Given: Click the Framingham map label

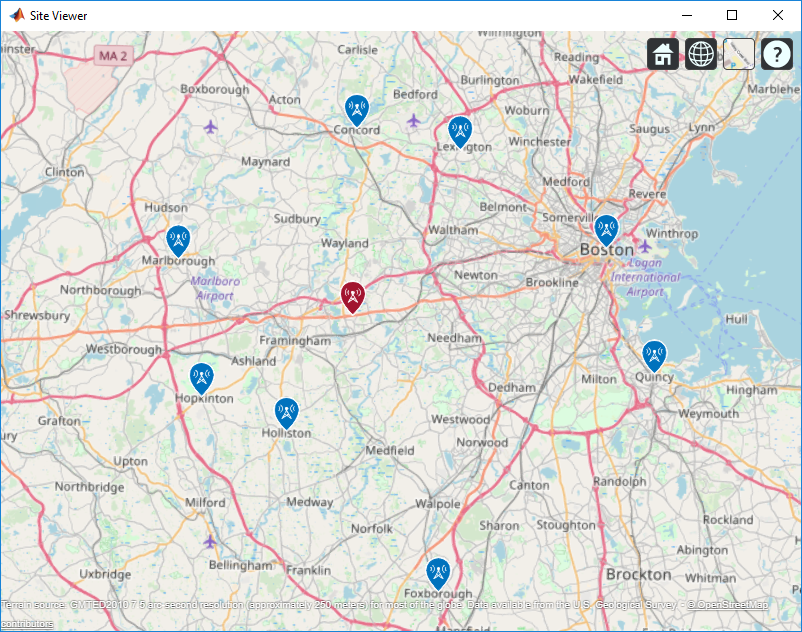Looking at the screenshot, I should point(295,341).
